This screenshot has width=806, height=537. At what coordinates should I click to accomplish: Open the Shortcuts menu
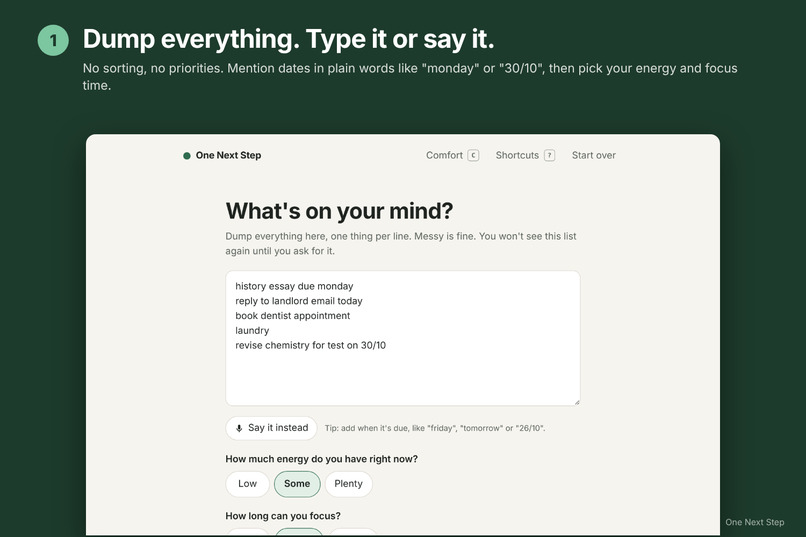click(x=525, y=155)
